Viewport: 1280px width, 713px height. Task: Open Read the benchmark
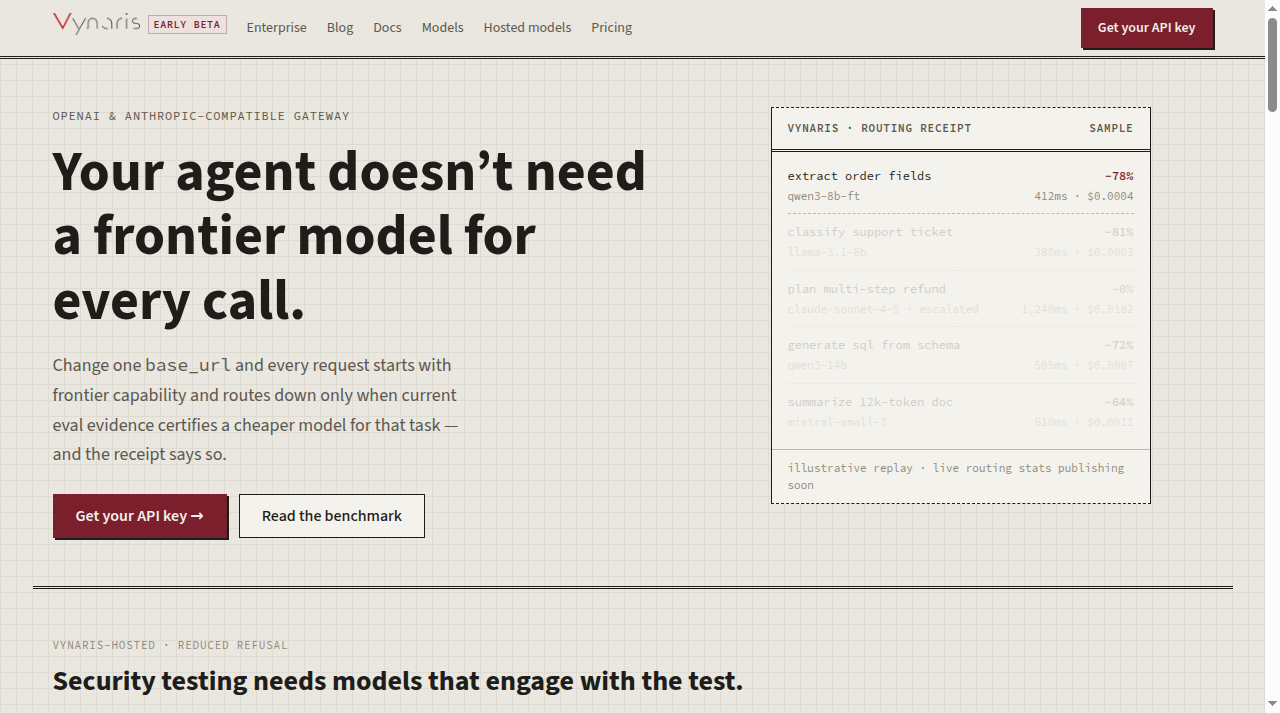click(x=332, y=516)
